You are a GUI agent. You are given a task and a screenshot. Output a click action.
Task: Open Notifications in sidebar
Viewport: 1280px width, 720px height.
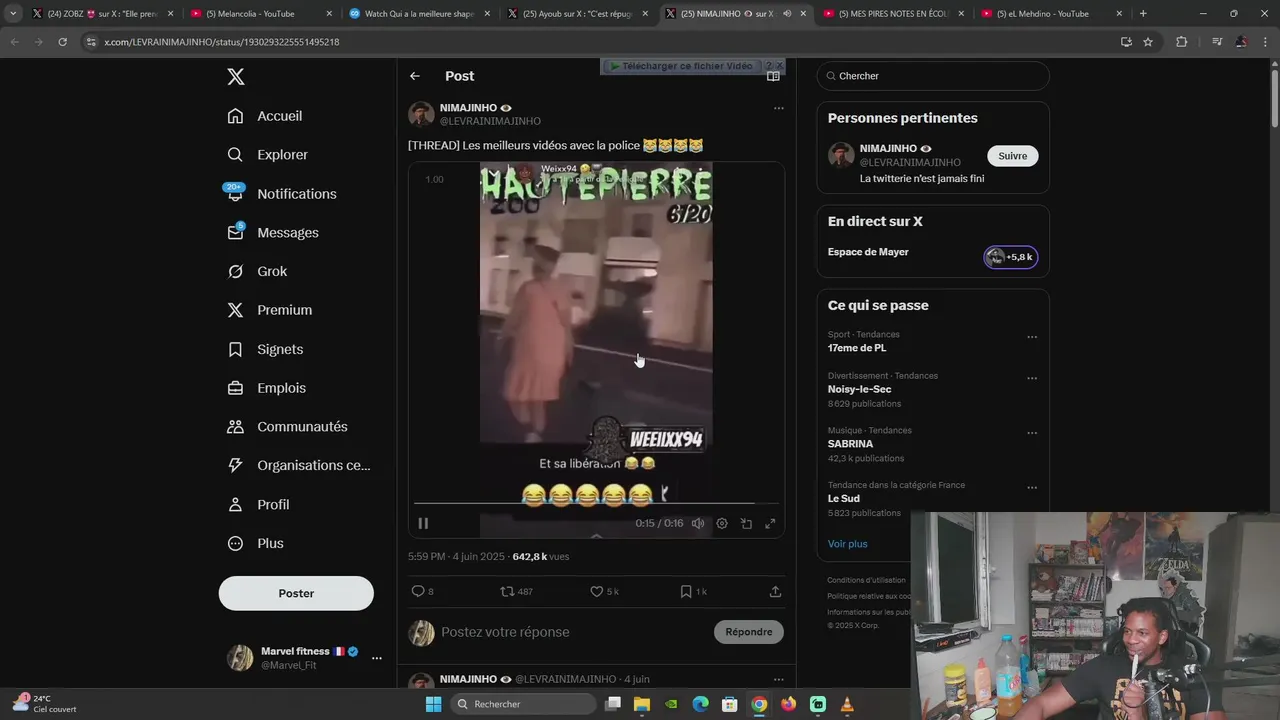282,194
